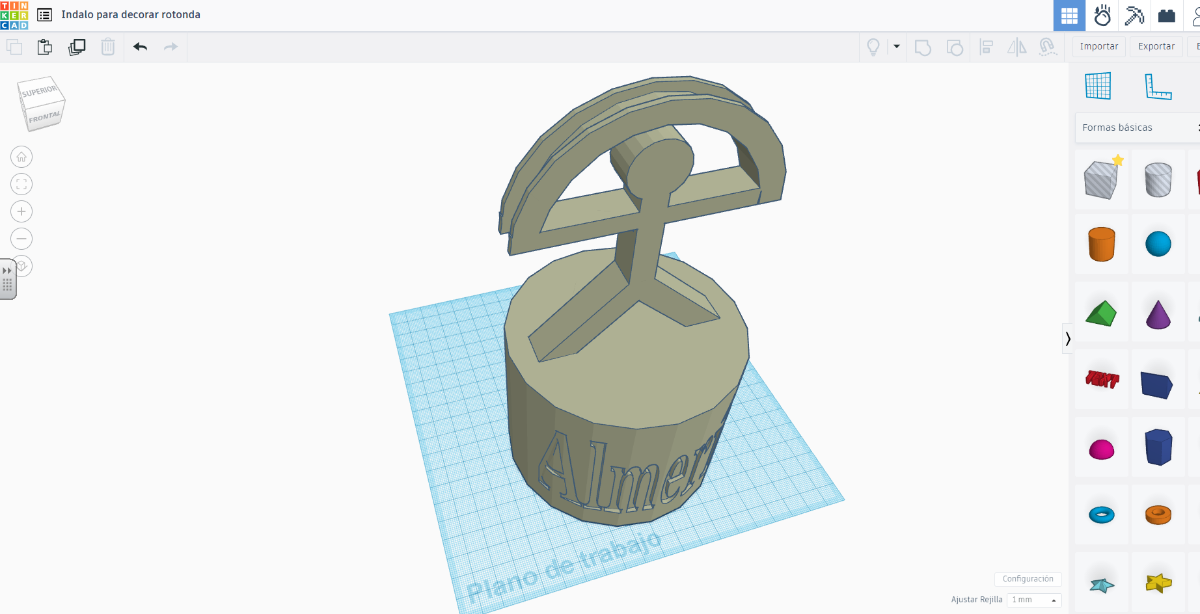Show hidden objects with the lightbulb icon

874,46
